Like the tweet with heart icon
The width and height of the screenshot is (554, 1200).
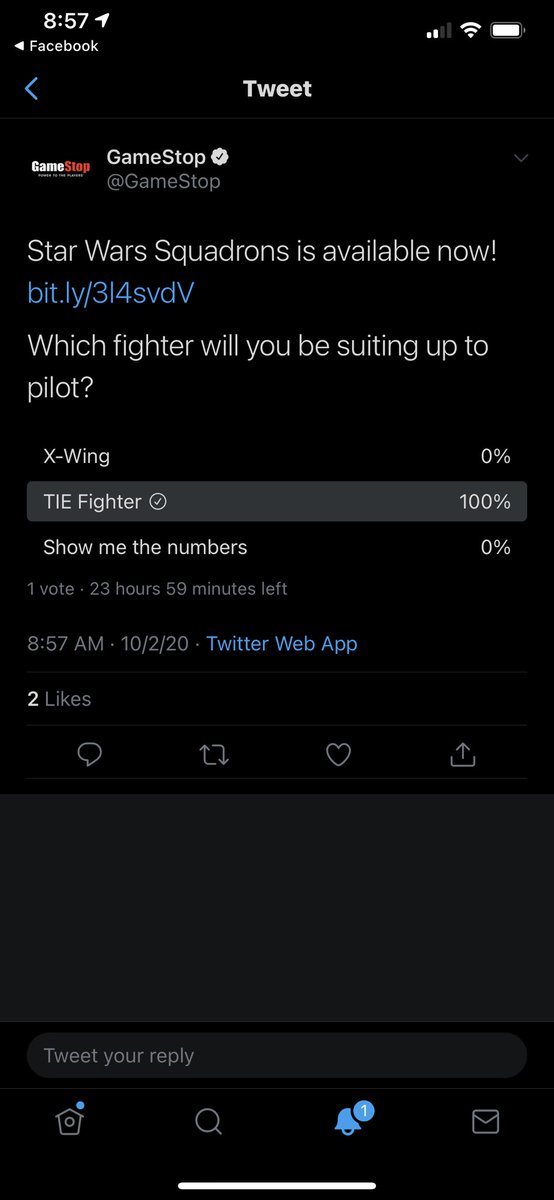(339, 755)
